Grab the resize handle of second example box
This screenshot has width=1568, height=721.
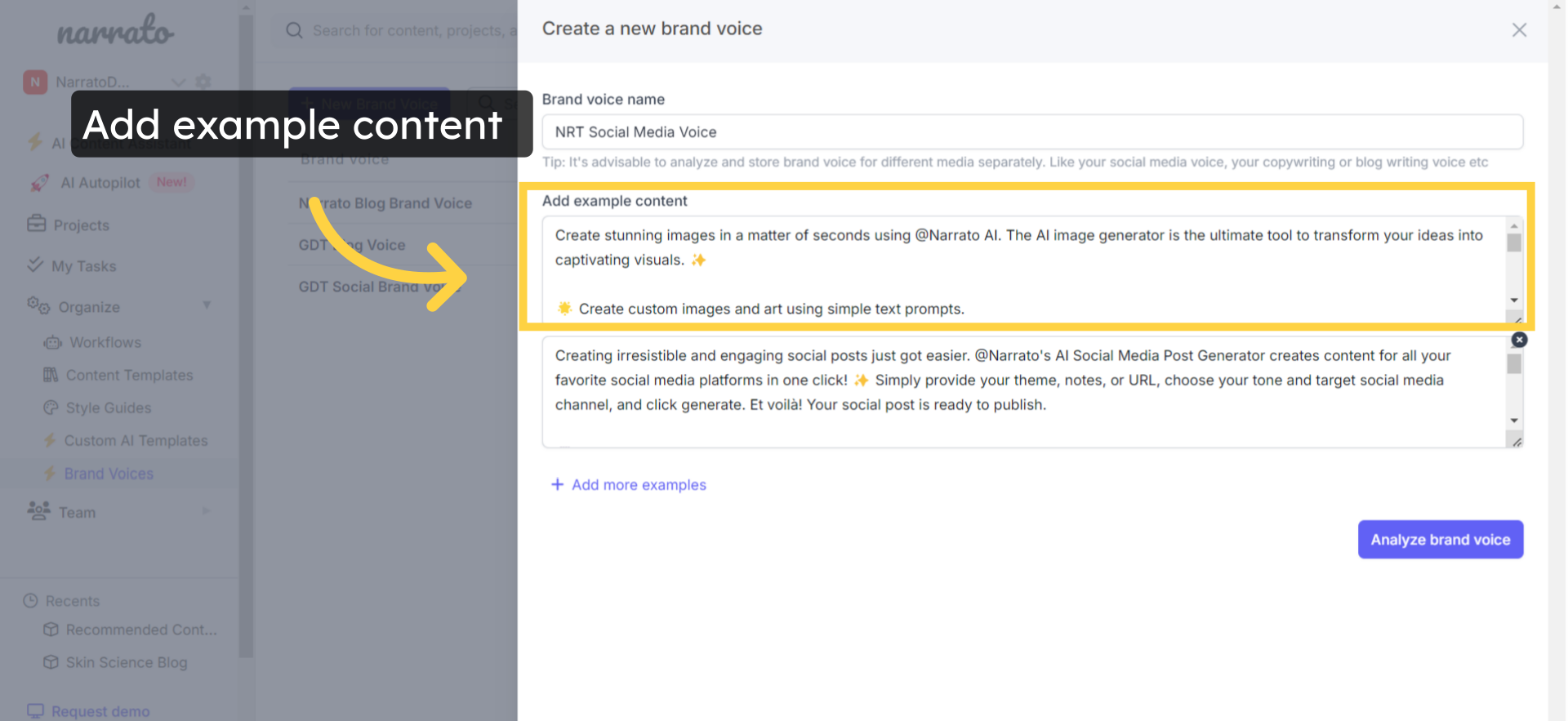coord(1517,442)
